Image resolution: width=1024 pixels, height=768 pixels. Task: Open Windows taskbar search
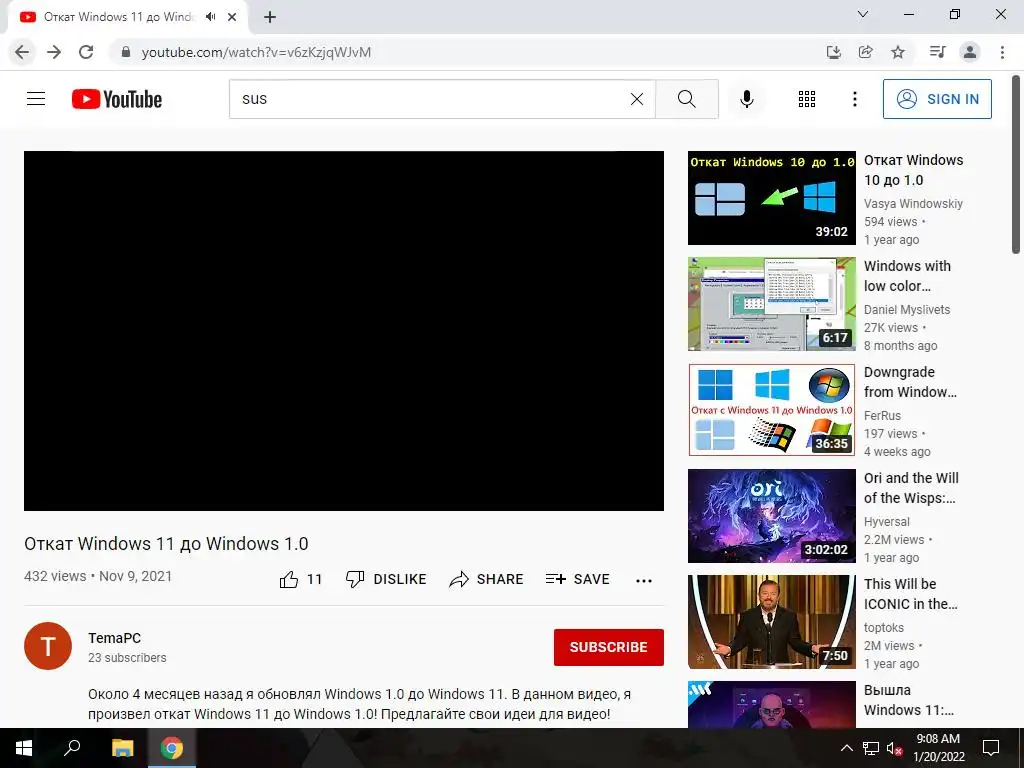tap(71, 748)
